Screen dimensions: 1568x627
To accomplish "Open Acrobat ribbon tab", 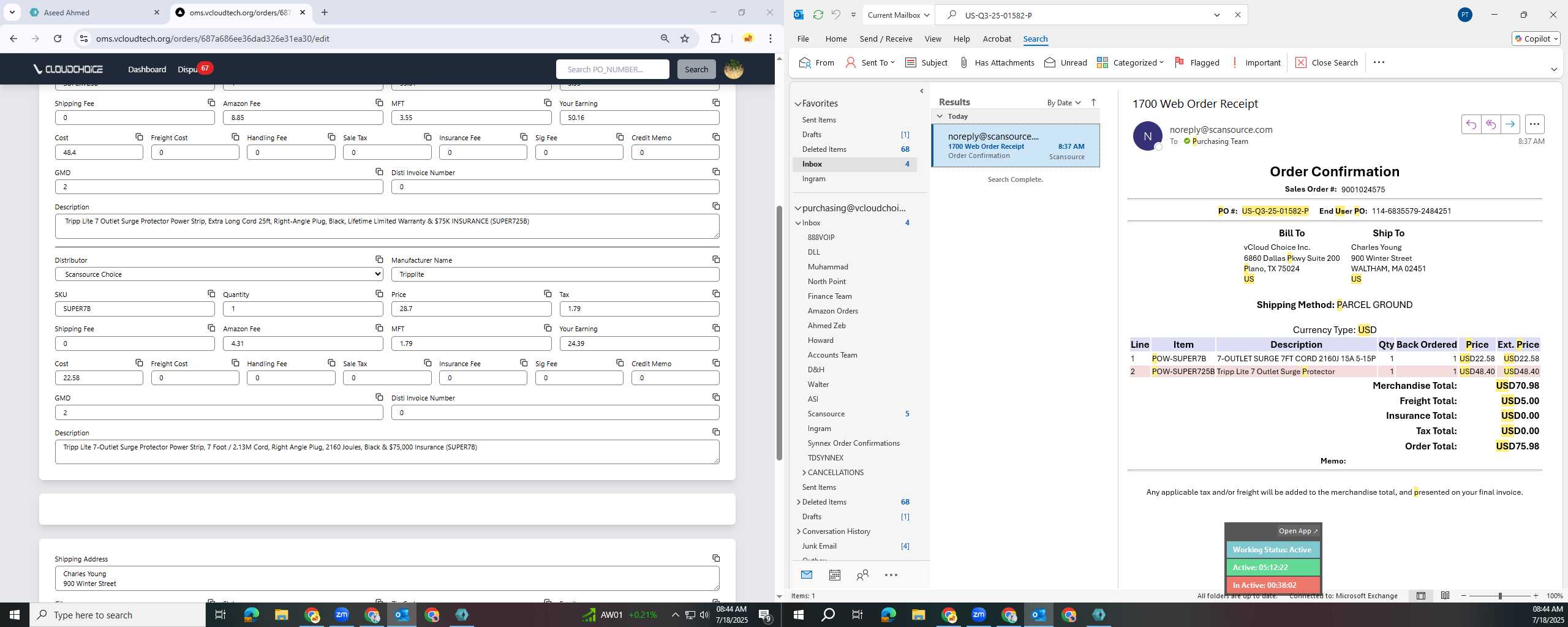I will (x=997, y=39).
